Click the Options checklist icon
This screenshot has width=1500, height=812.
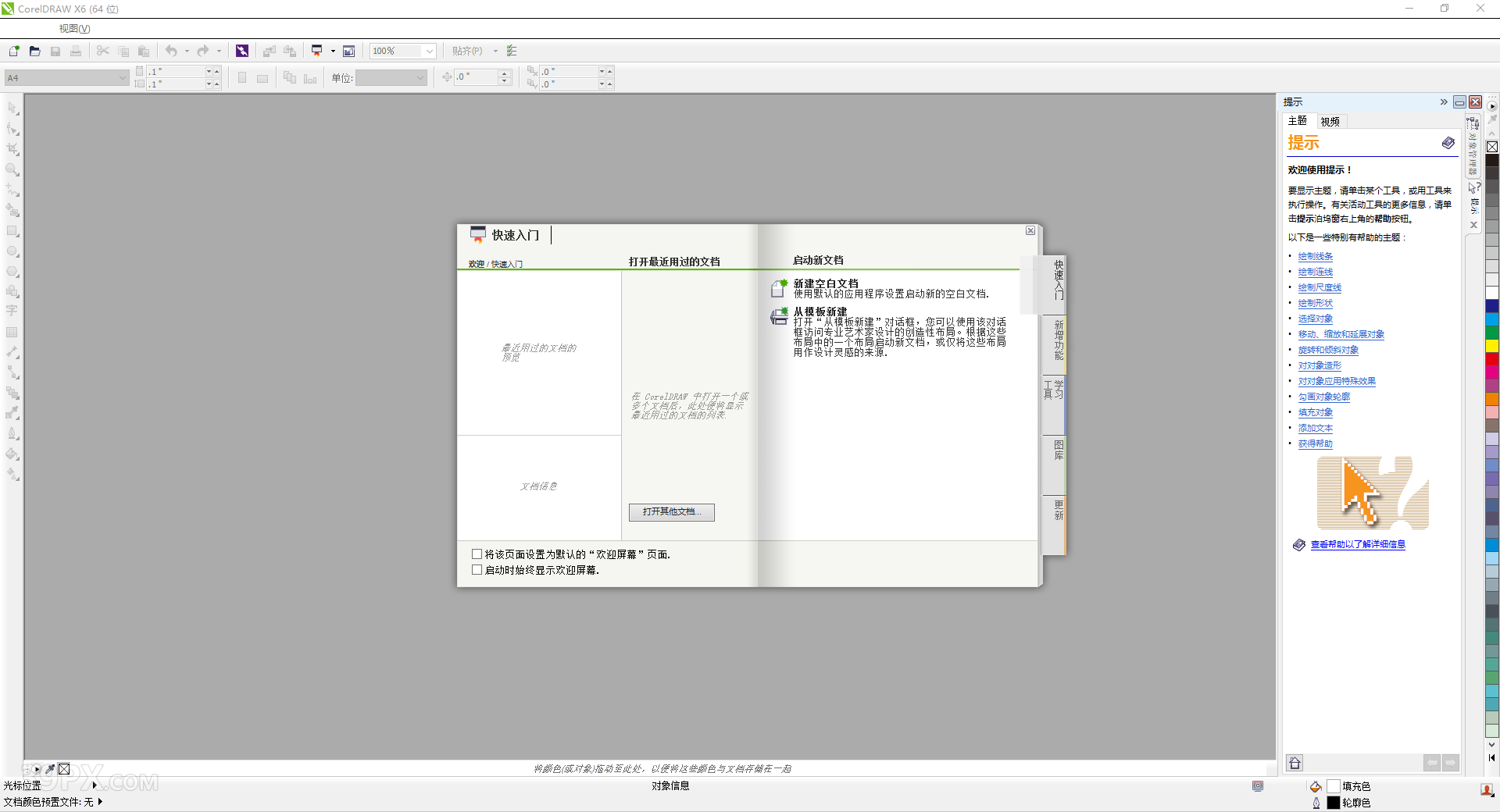[x=512, y=51]
